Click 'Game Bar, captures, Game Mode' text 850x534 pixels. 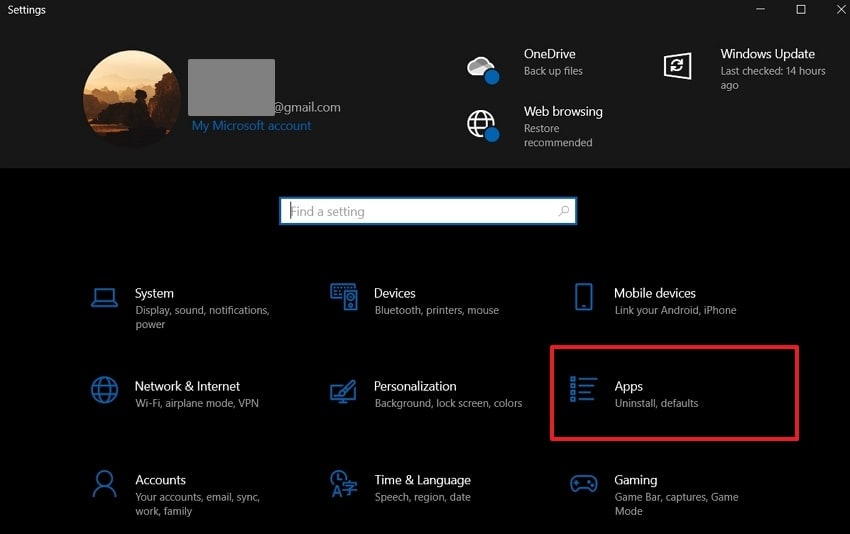click(x=677, y=504)
